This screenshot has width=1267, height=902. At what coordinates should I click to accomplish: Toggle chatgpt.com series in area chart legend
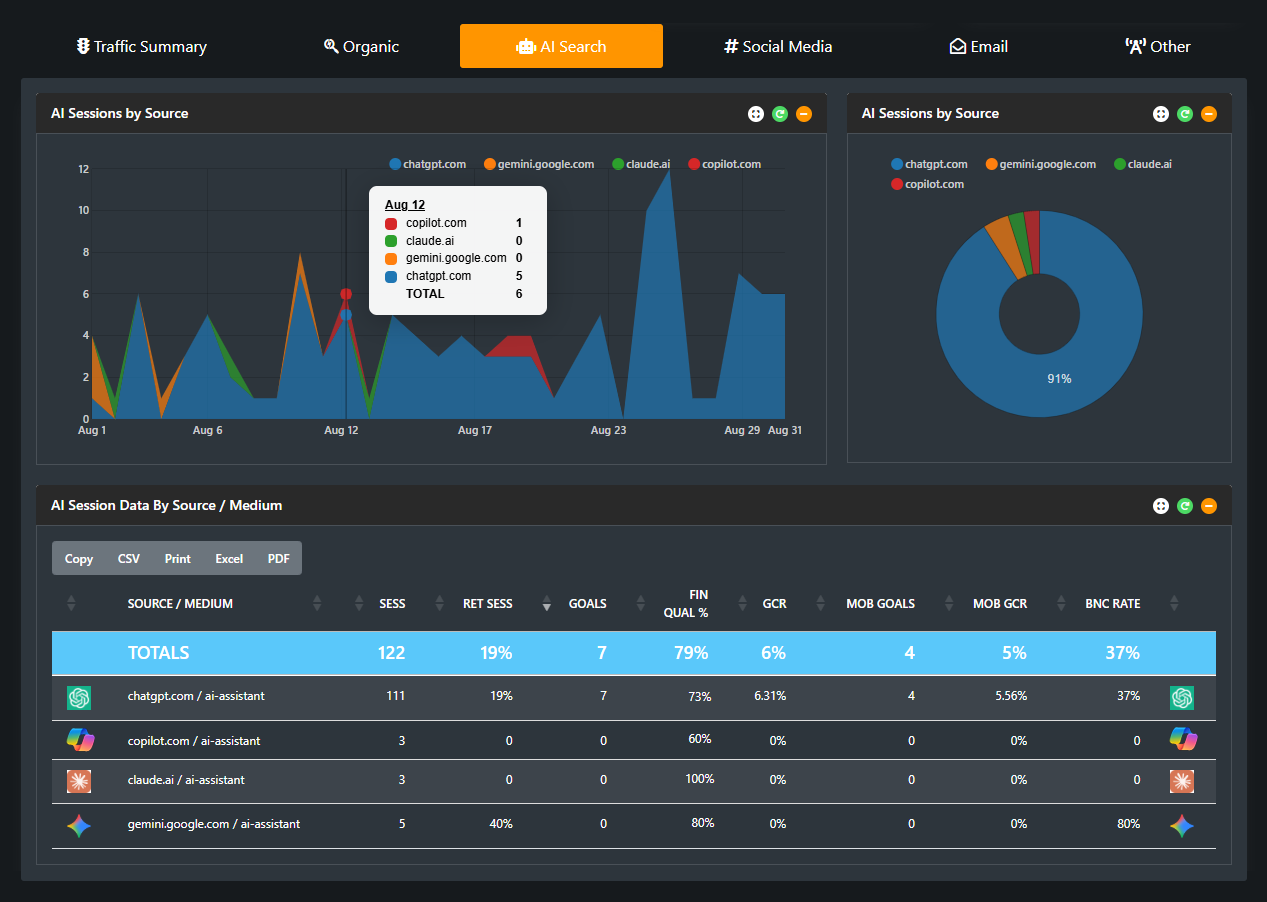428,164
